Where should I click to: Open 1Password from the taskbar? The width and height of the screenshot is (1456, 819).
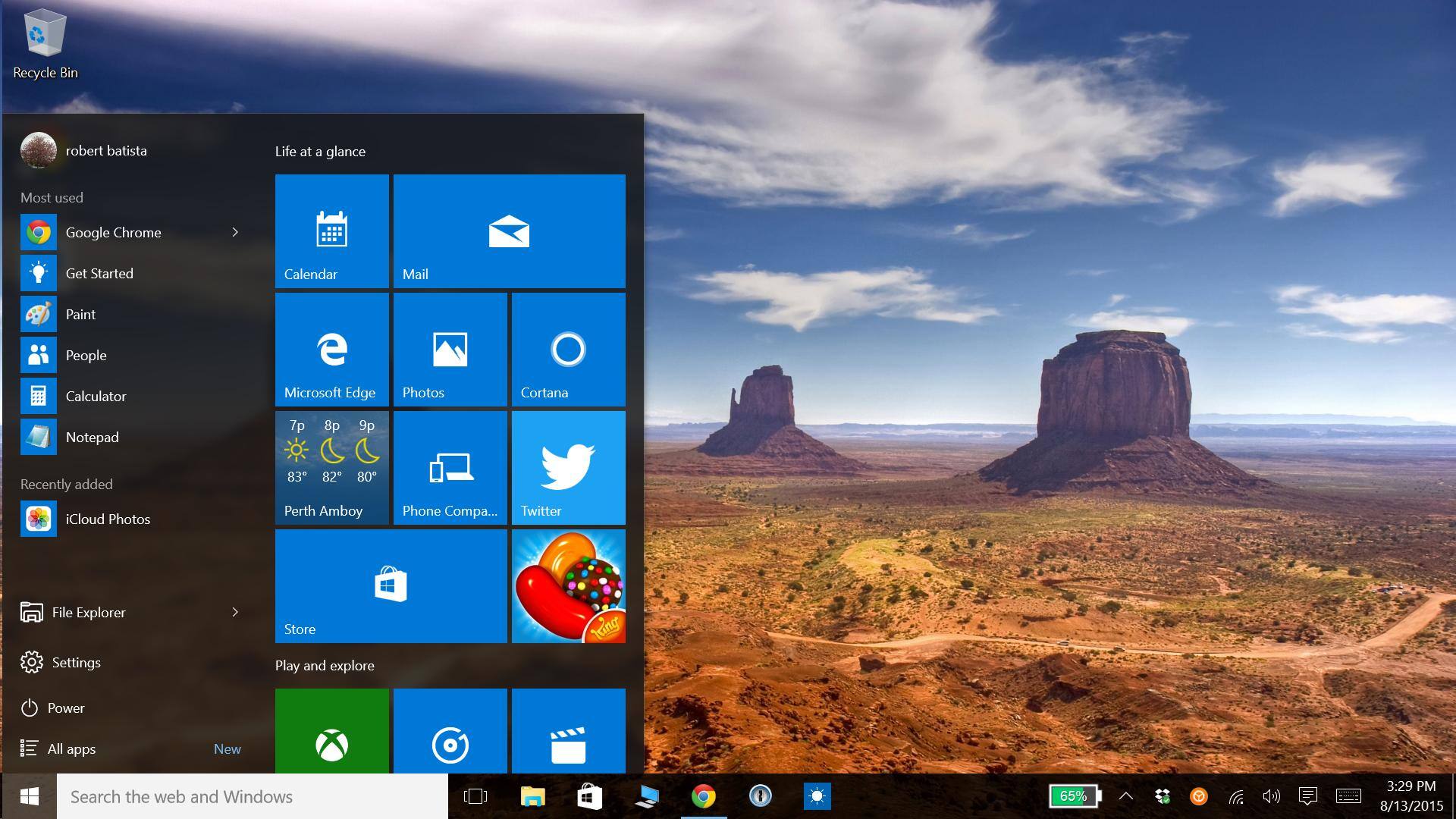[x=759, y=796]
